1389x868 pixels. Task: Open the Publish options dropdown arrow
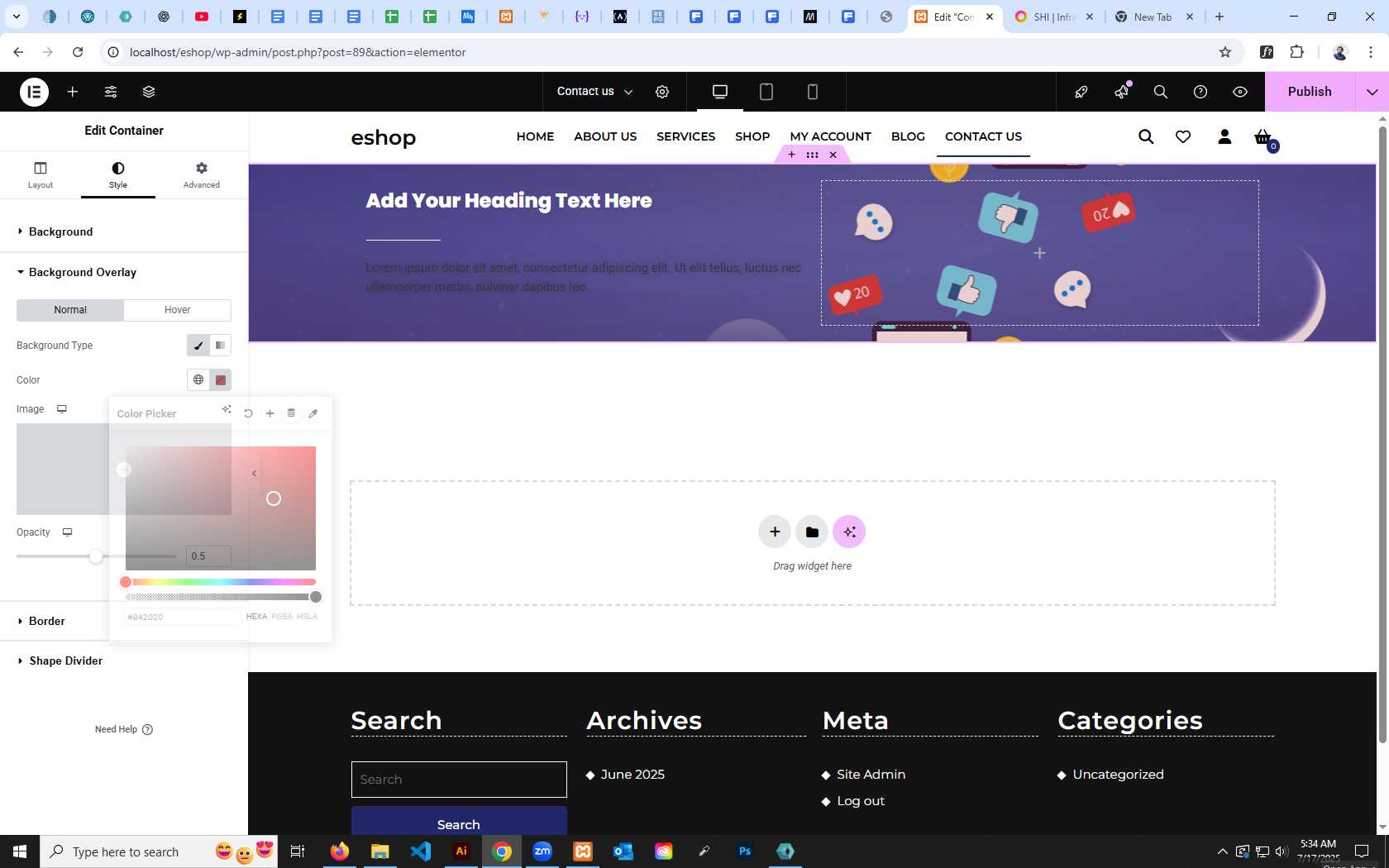pos(1372,92)
